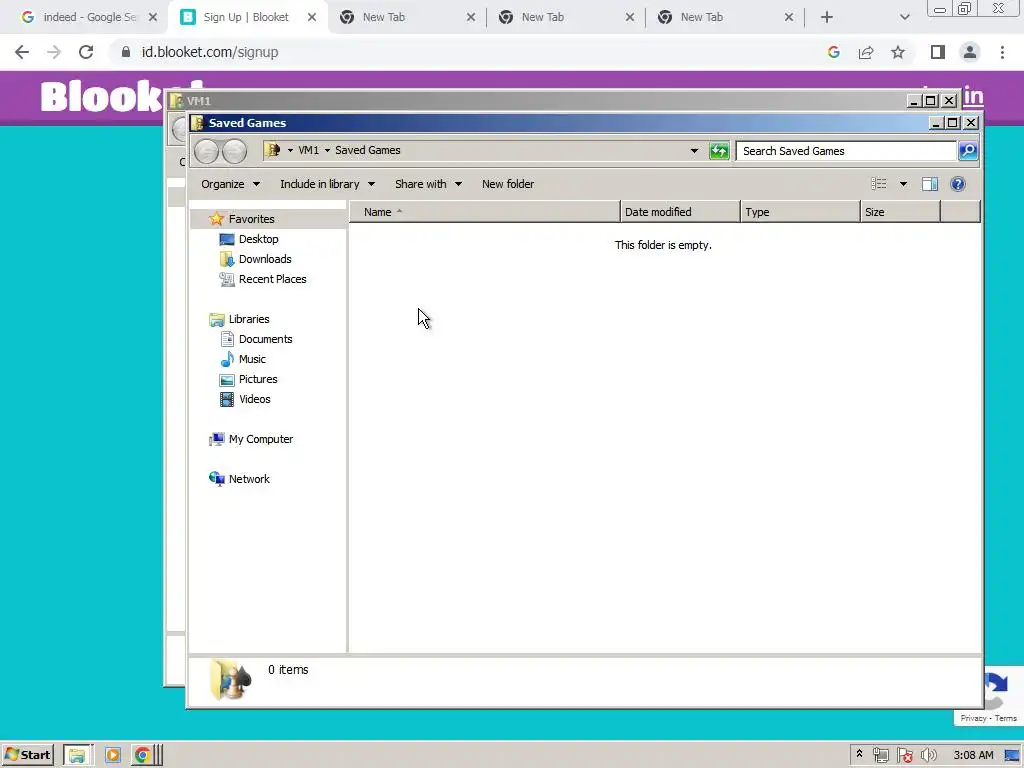Click network tray icon

pyautogui.click(x=880, y=756)
